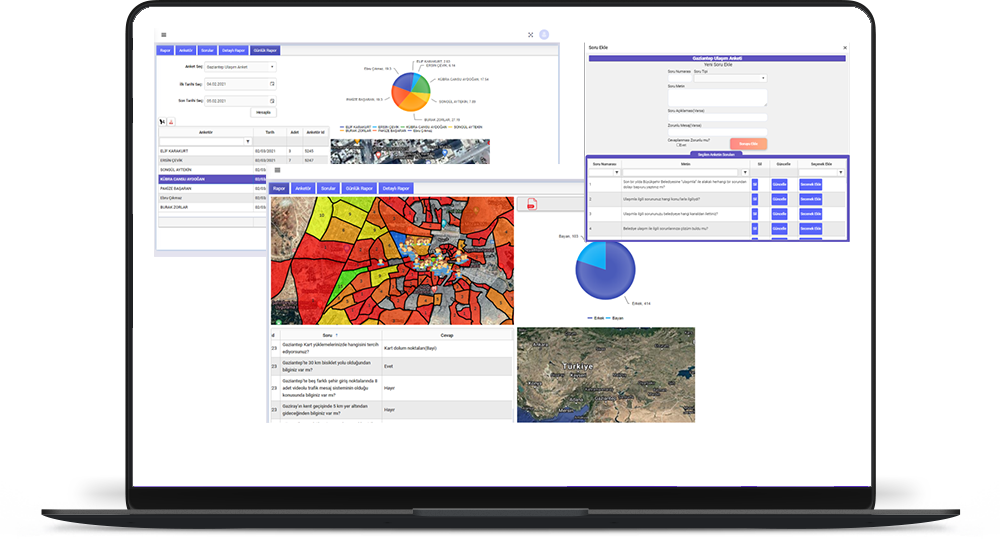Click Güncelle for question 2
The height and width of the screenshot is (539, 1000).
point(779,199)
